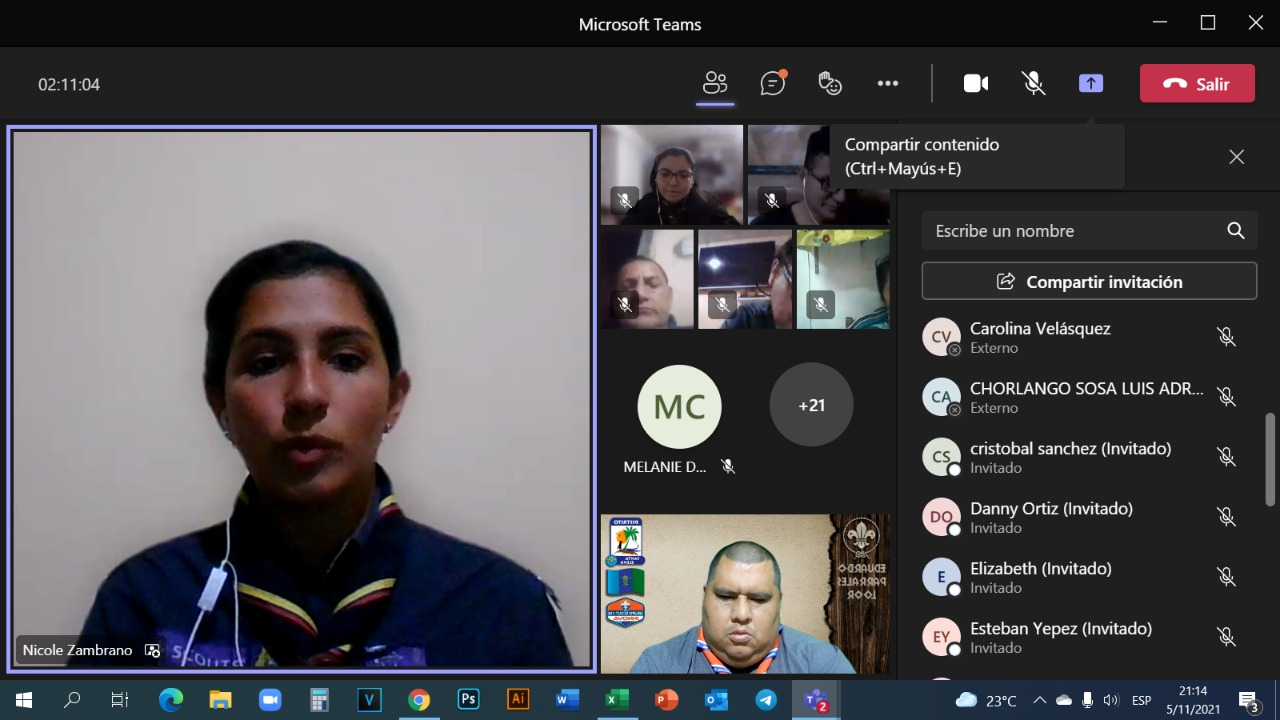This screenshot has width=1280, height=720.
Task: Click the 'Escribe un nombre' search field
Action: (1075, 231)
